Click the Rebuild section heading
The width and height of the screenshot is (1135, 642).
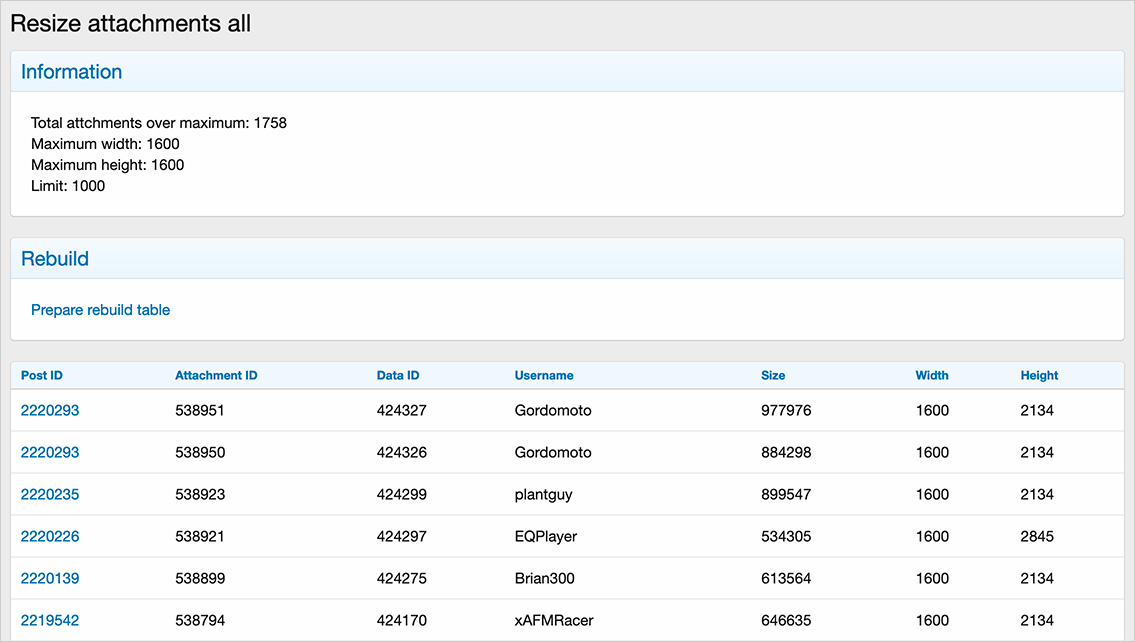coord(55,259)
